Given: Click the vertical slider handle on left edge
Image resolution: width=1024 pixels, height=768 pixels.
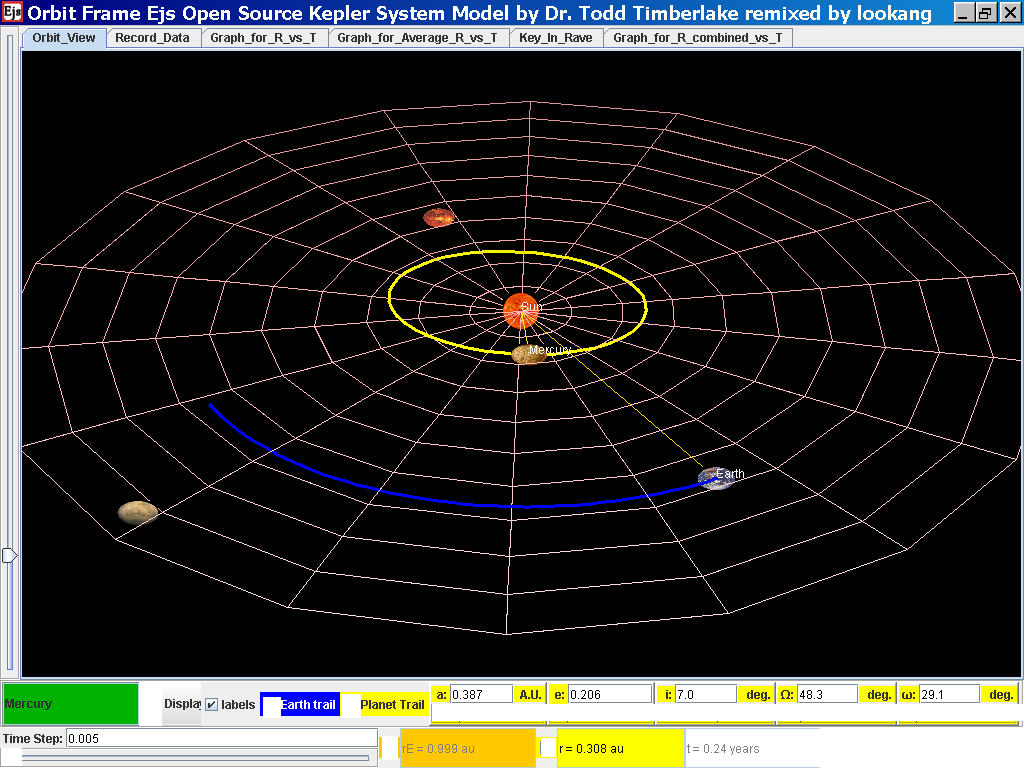Looking at the screenshot, I should [9, 555].
